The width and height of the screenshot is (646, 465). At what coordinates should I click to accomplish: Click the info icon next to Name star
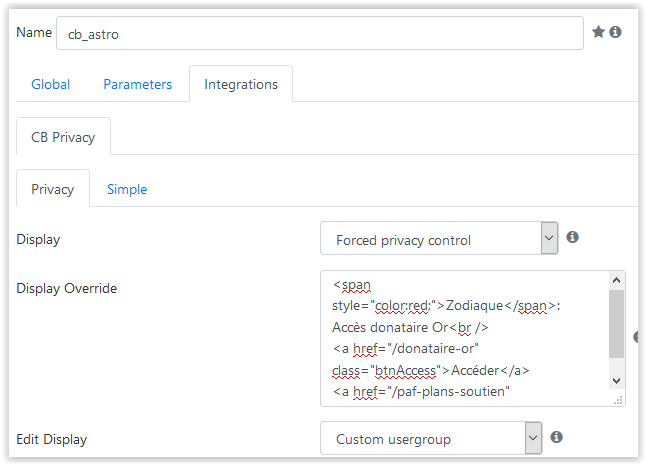(x=616, y=32)
